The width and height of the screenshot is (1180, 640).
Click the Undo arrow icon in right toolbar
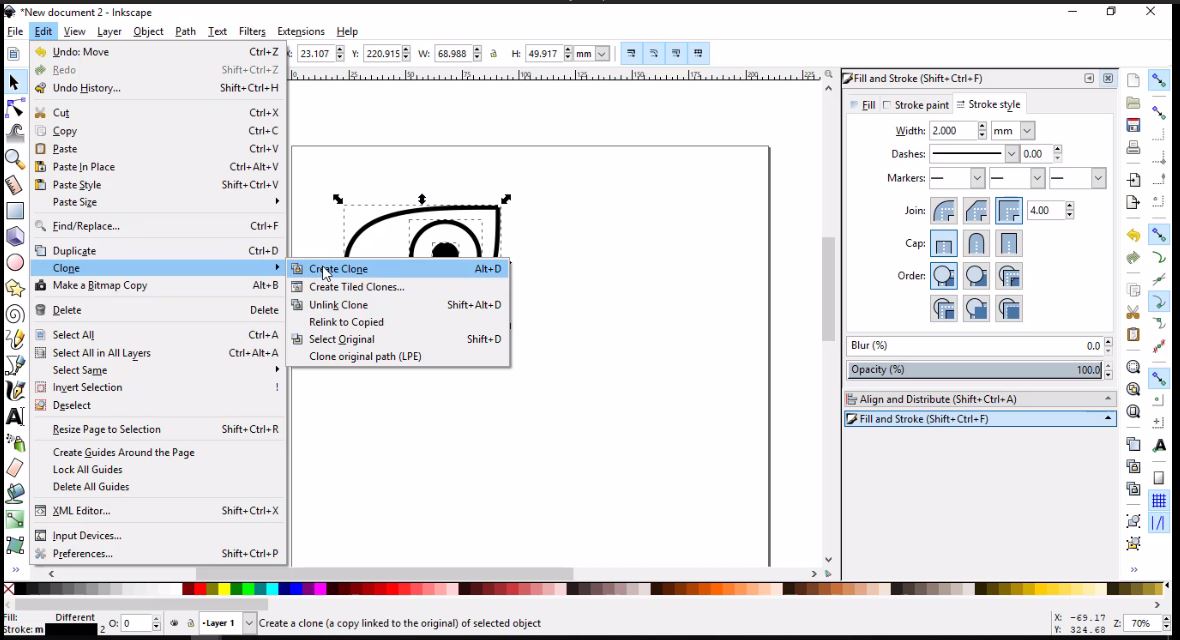tap(1133, 236)
